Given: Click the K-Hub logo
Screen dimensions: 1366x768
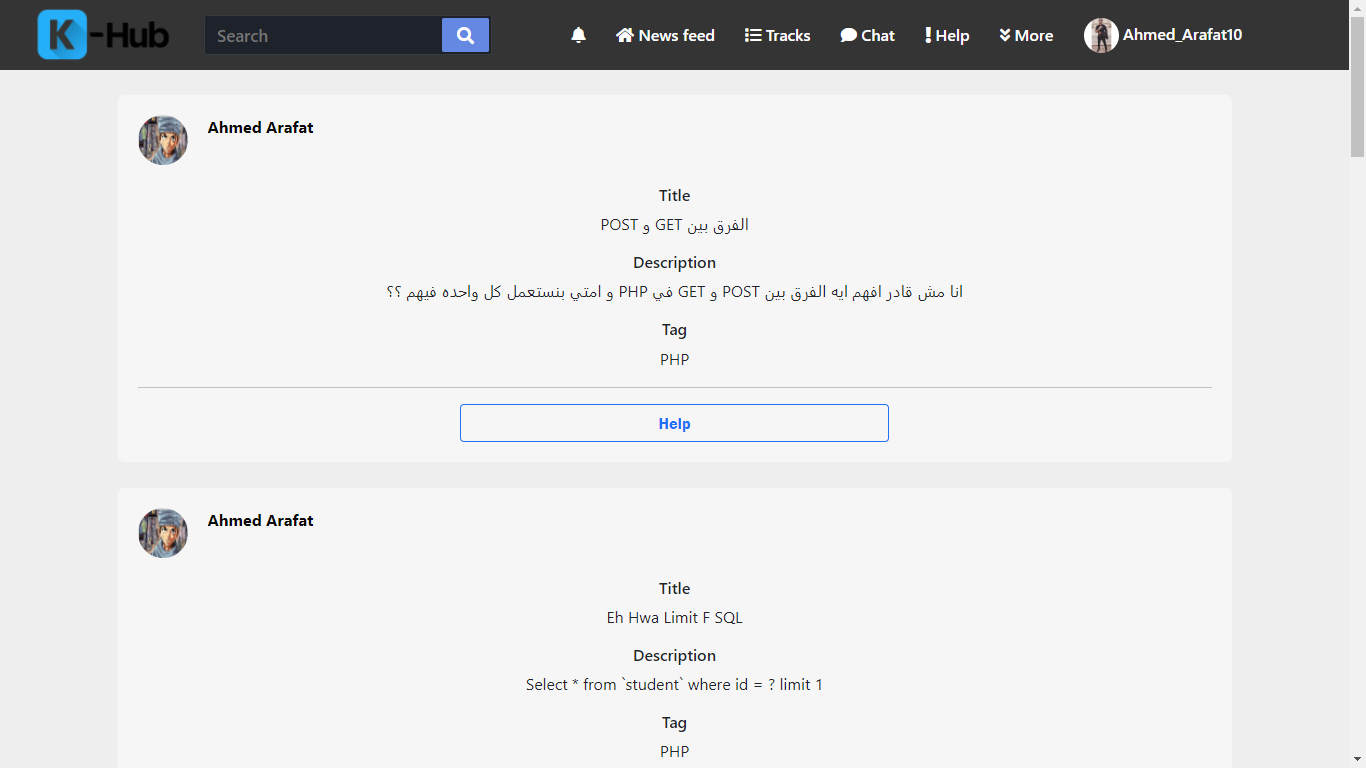Looking at the screenshot, I should click(104, 35).
